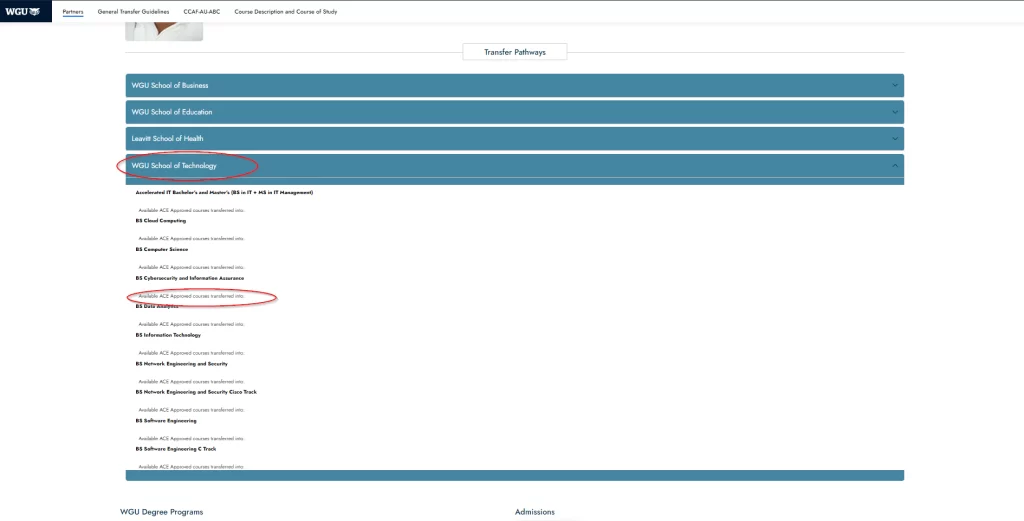The height and width of the screenshot is (521, 1024).
Task: Click the WGU School of Education title
Action: [x=172, y=112]
